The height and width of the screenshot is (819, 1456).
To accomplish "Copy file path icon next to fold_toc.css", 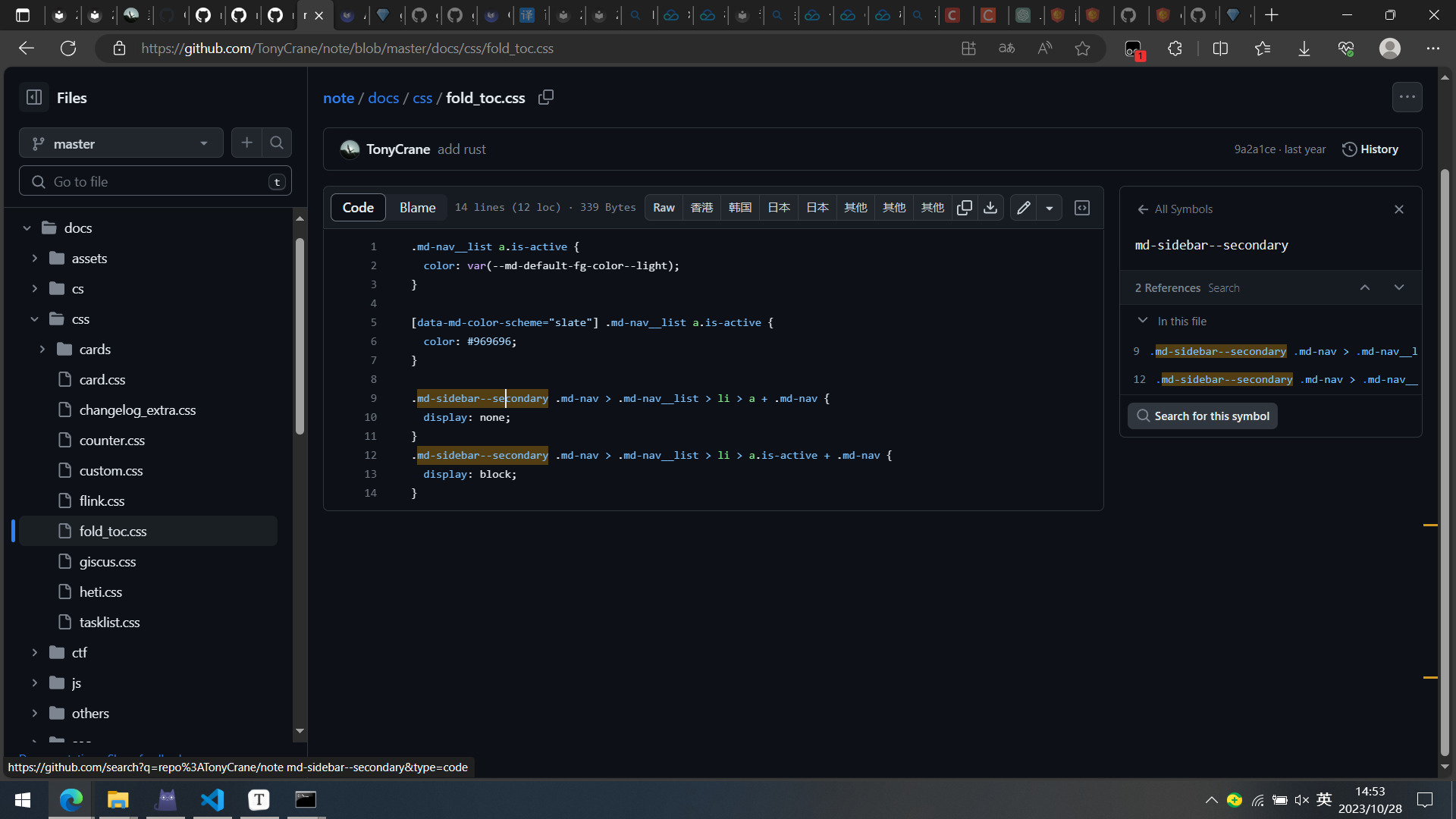I will (x=546, y=97).
